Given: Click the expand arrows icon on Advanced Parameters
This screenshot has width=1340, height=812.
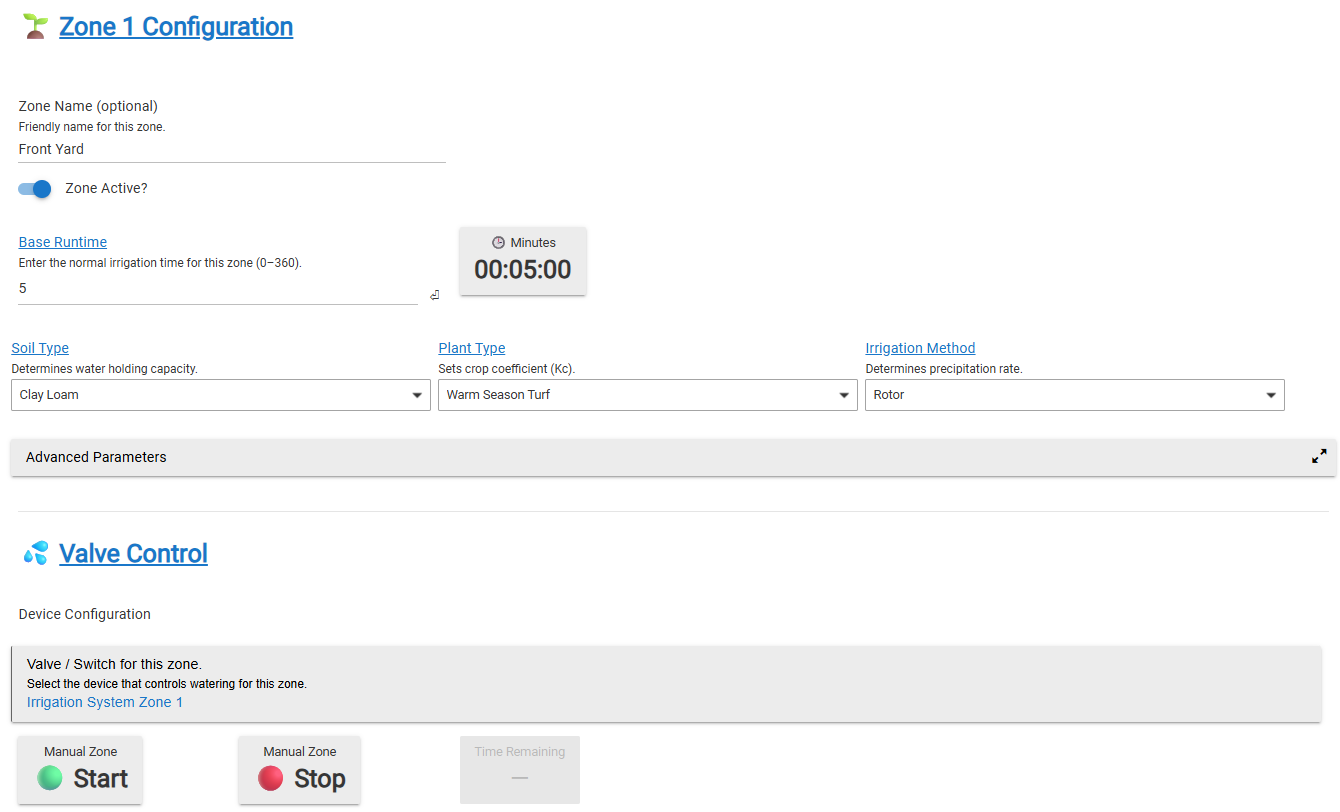Looking at the screenshot, I should click(1319, 456).
